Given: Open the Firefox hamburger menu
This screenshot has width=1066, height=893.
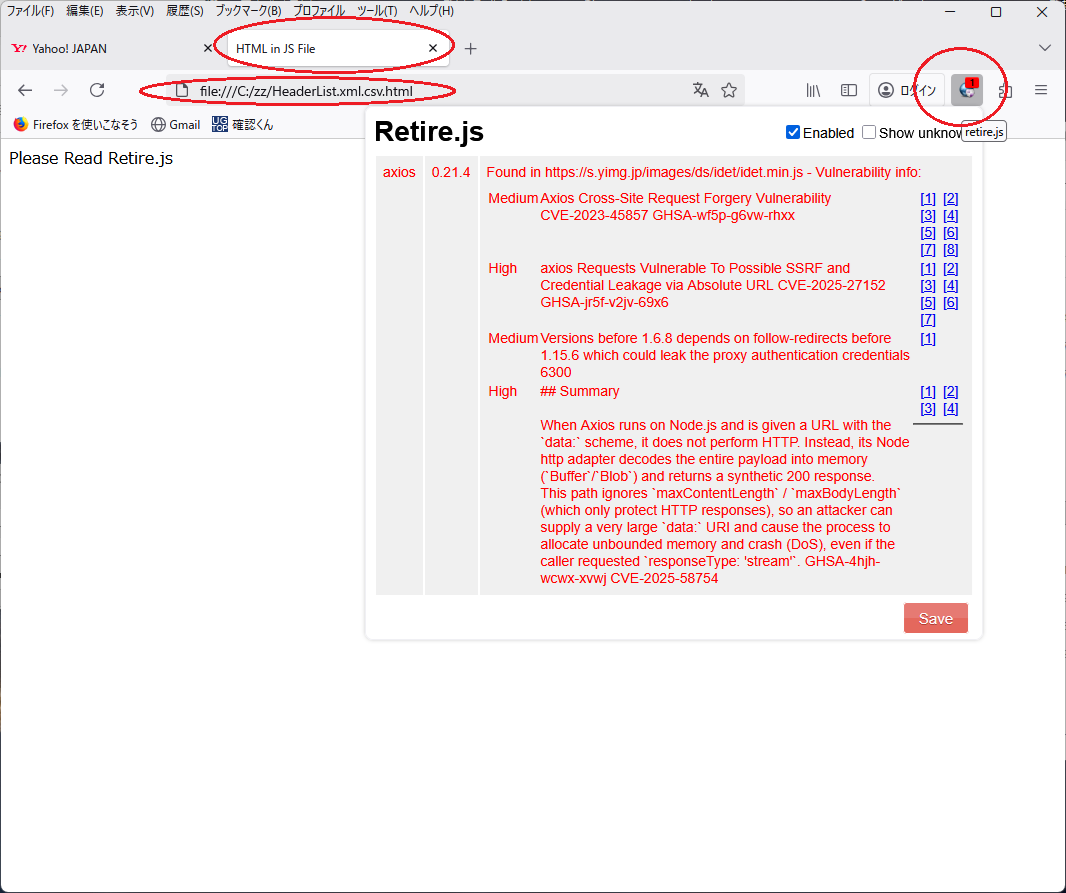Looking at the screenshot, I should [x=1041, y=90].
